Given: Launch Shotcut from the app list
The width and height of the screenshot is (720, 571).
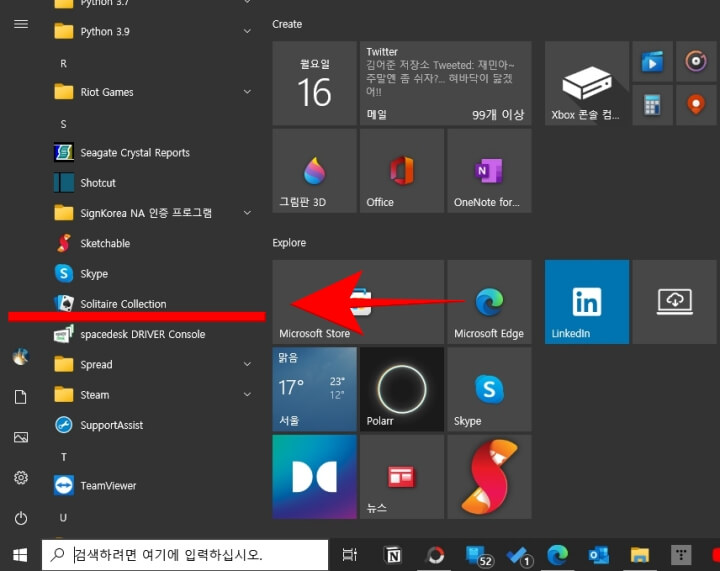Looking at the screenshot, I should click(x=152, y=183).
